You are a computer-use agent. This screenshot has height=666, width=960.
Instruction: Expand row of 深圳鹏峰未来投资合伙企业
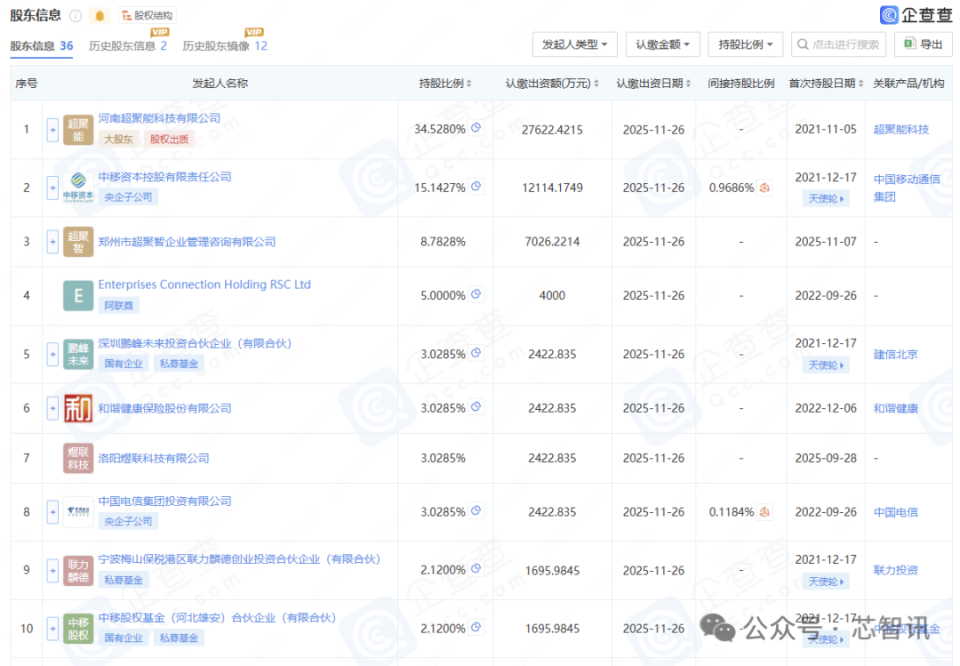coord(53,354)
